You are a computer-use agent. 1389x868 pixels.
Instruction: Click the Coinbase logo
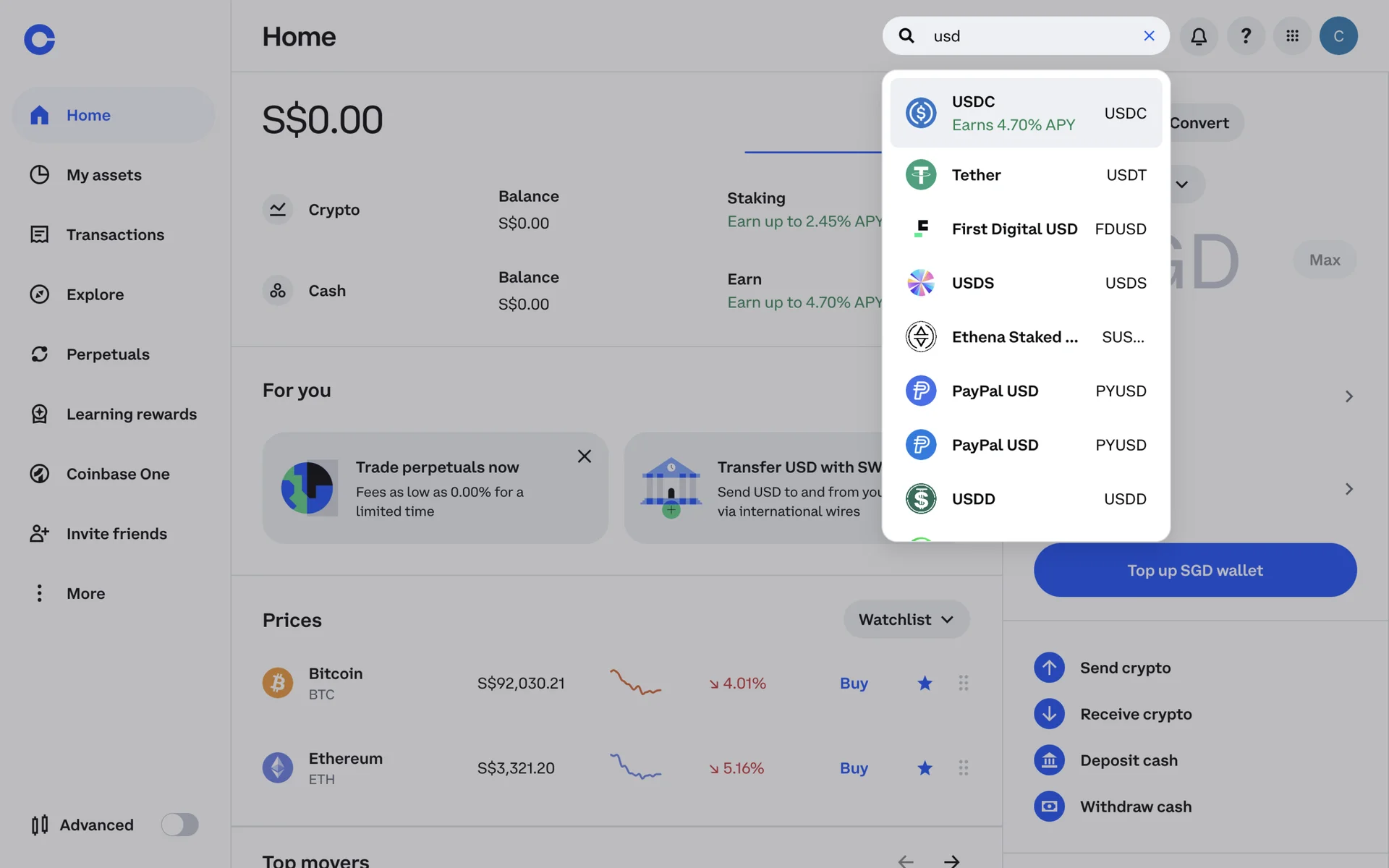pos(40,39)
